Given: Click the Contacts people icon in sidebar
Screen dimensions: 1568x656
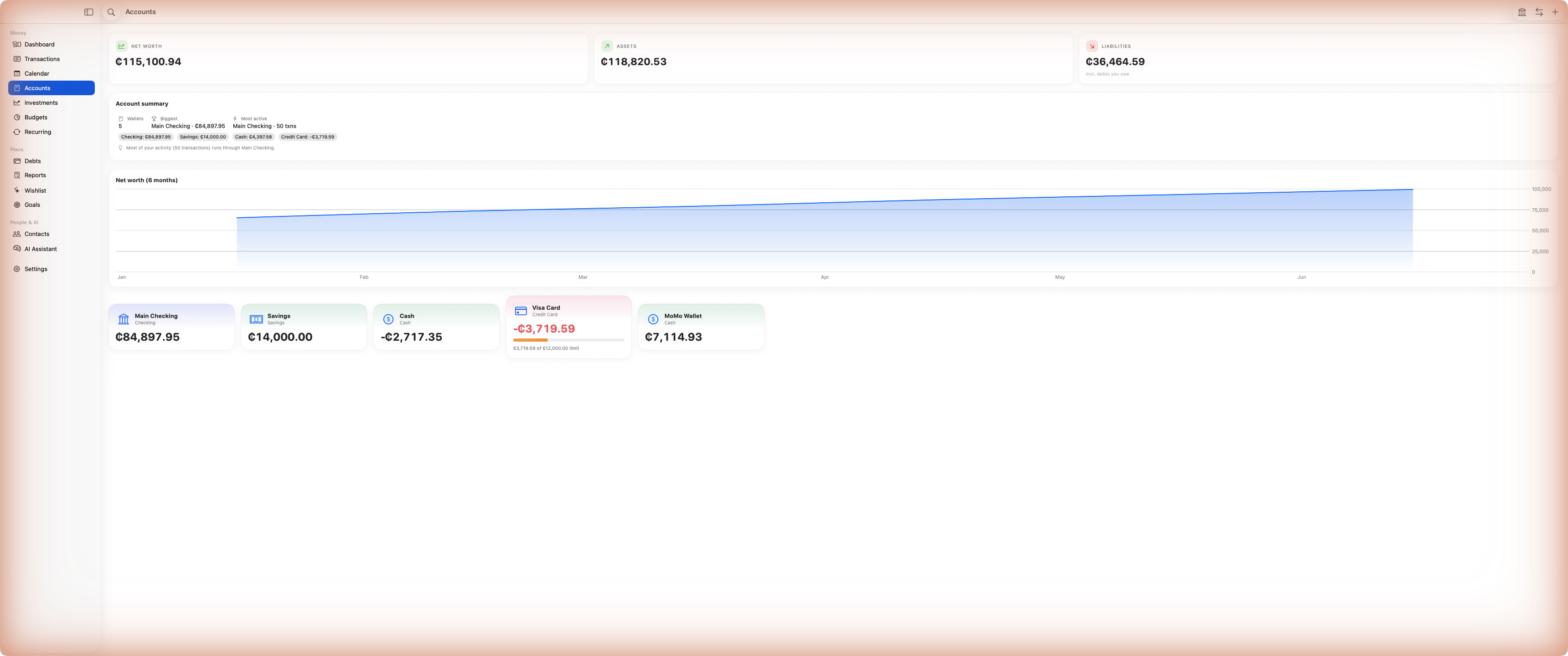Looking at the screenshot, I should pyautogui.click(x=17, y=234).
